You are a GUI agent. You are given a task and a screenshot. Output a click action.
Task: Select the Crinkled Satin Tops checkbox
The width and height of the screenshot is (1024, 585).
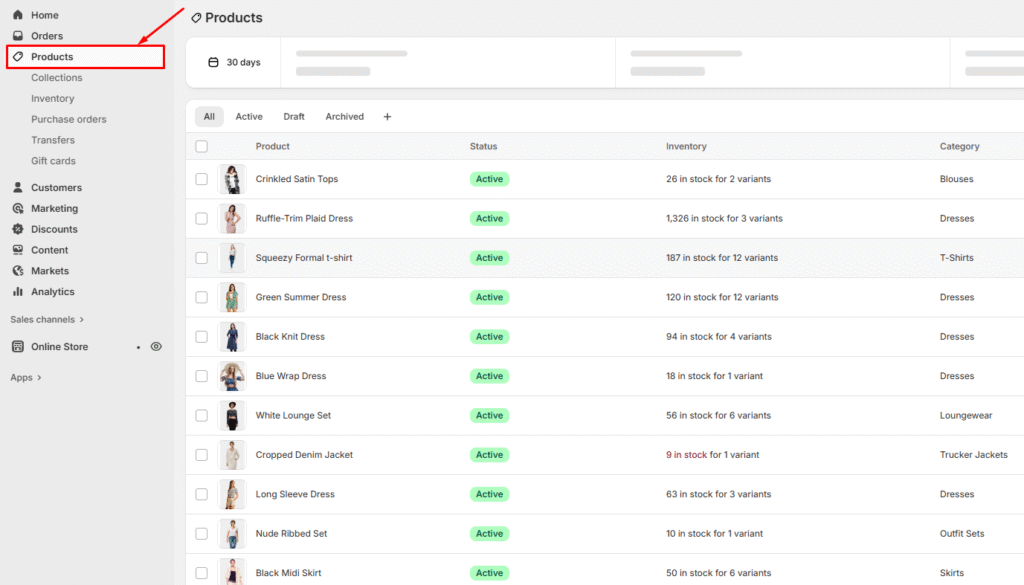(x=202, y=179)
